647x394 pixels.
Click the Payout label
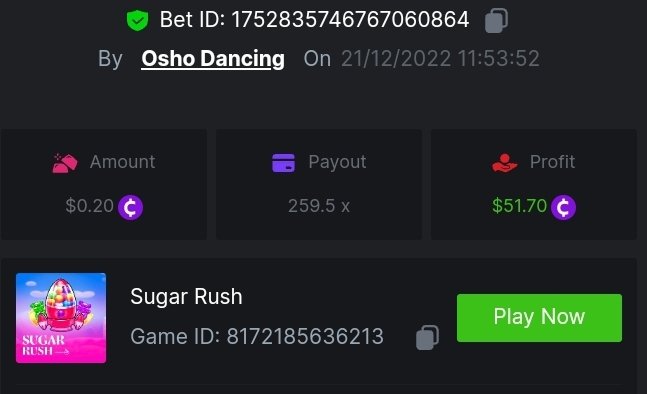[x=337, y=162]
